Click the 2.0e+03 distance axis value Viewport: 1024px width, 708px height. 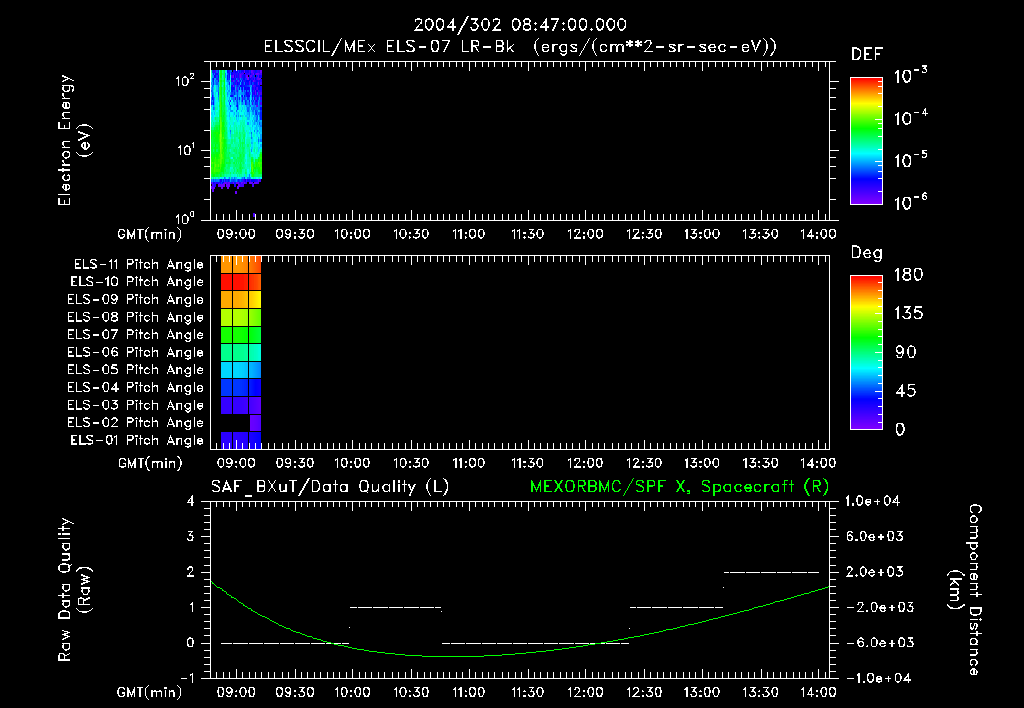click(x=875, y=571)
